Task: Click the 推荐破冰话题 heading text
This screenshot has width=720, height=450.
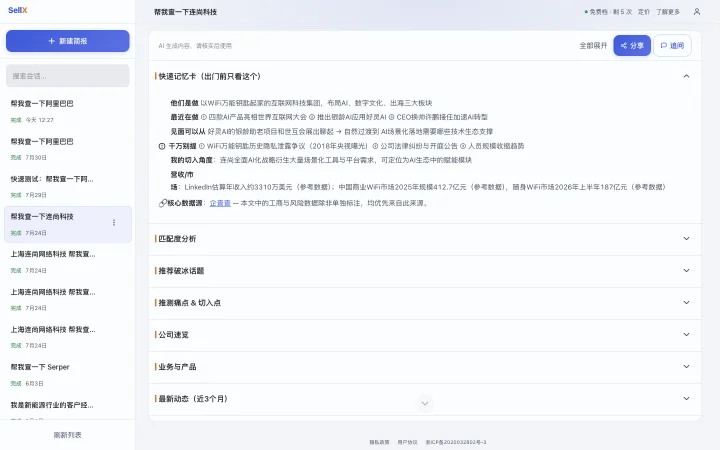Action: [181, 270]
